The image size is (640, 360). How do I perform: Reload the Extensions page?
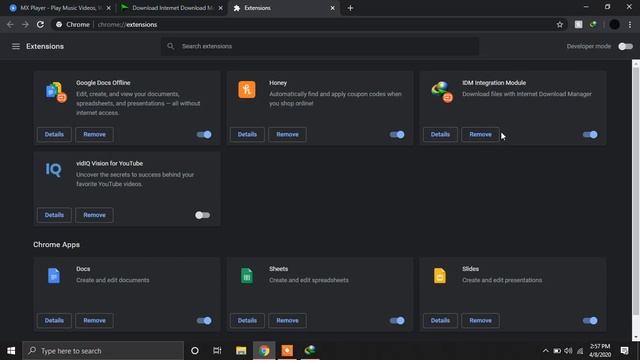[x=40, y=24]
